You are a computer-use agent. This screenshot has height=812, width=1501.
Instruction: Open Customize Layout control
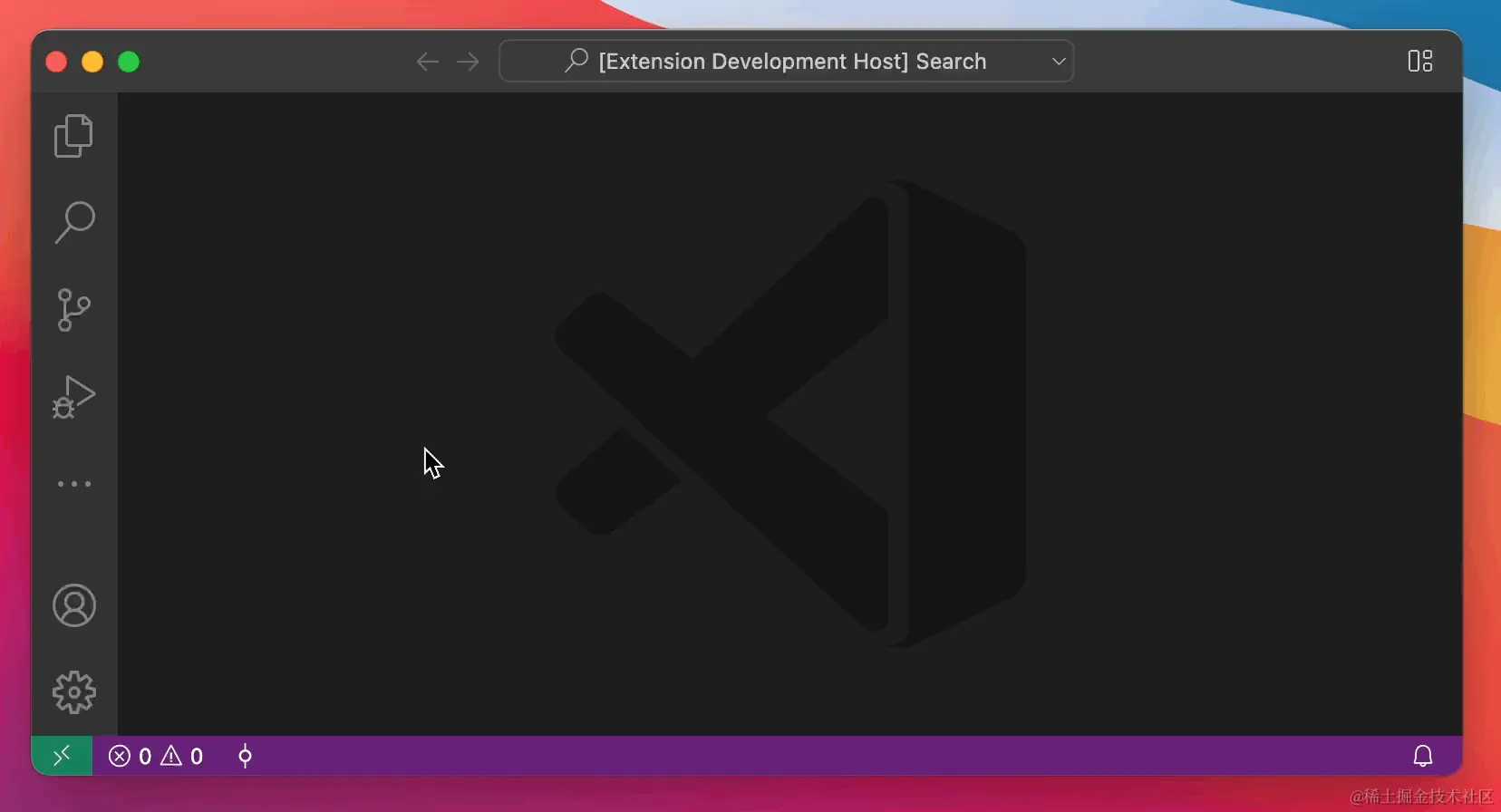click(1420, 61)
